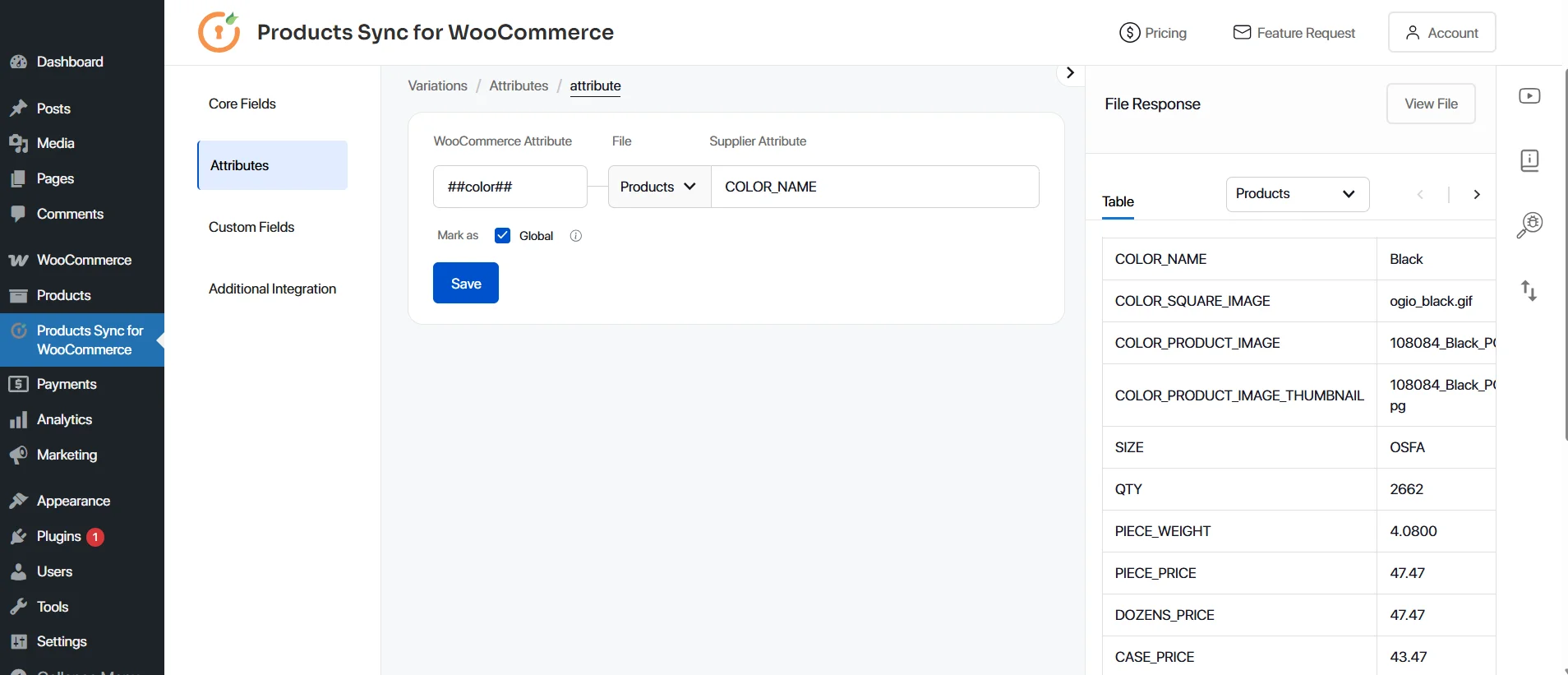The width and height of the screenshot is (1568, 675).
Task: Click the SIZE row label
Action: coord(1129,447)
